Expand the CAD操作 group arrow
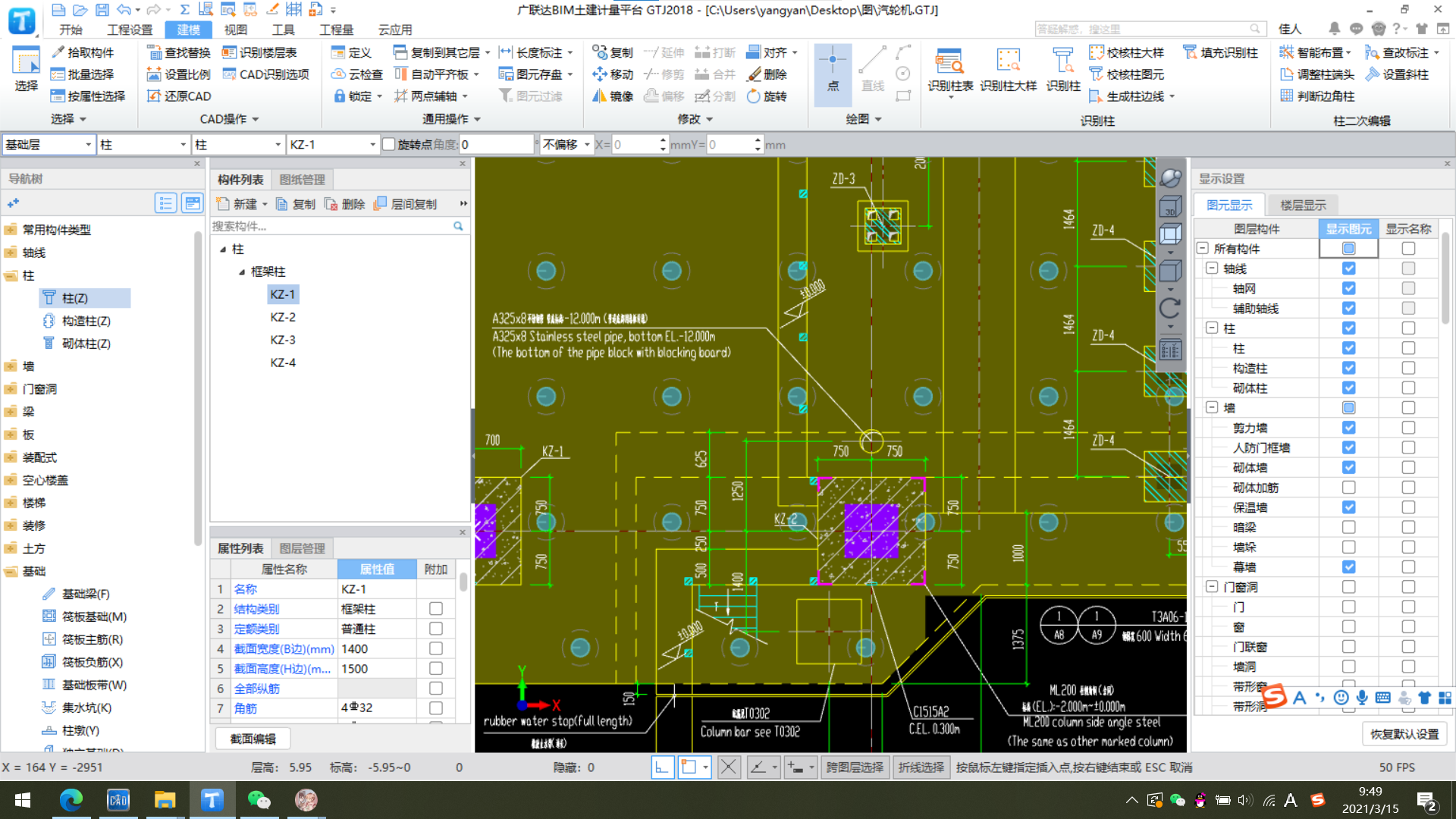The width and height of the screenshot is (1456, 819). coord(256,119)
